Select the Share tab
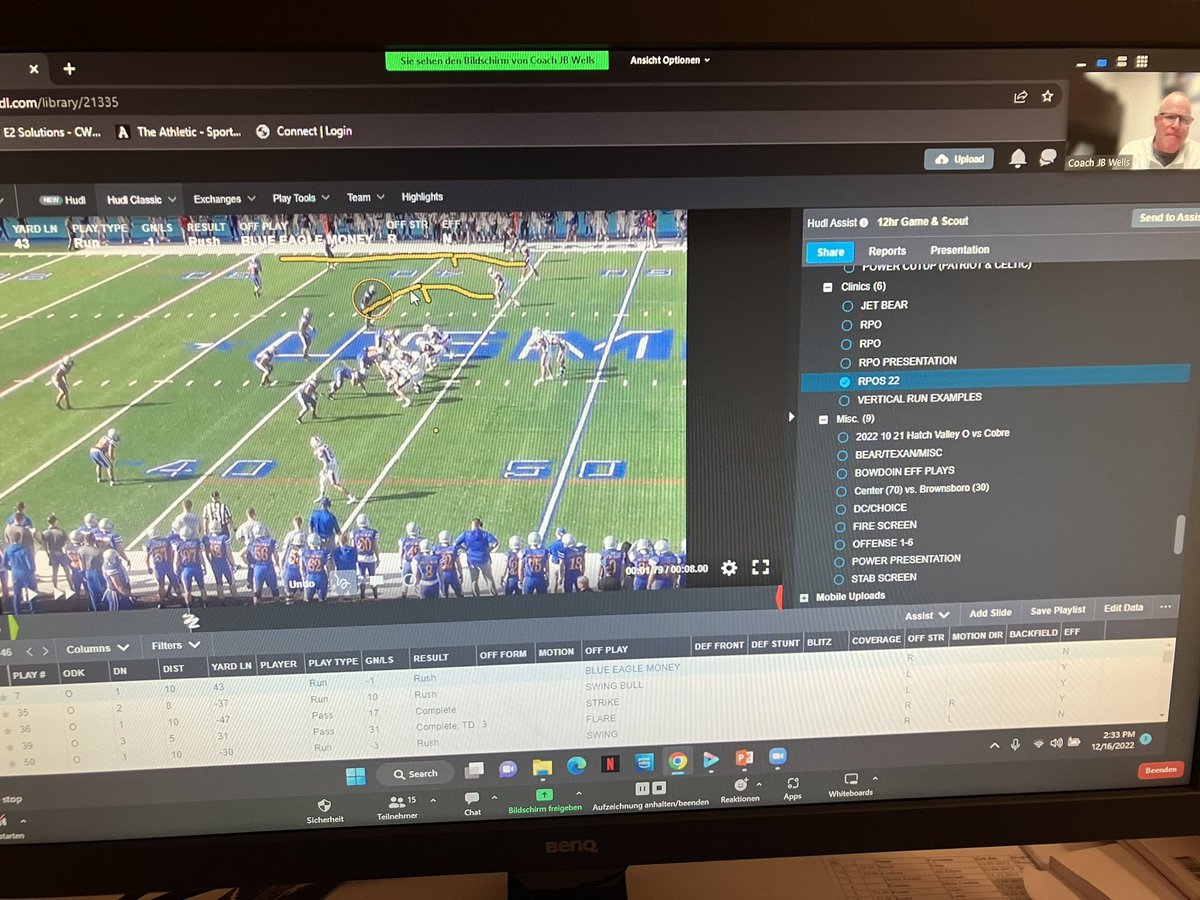The width and height of the screenshot is (1200, 900). (x=830, y=252)
